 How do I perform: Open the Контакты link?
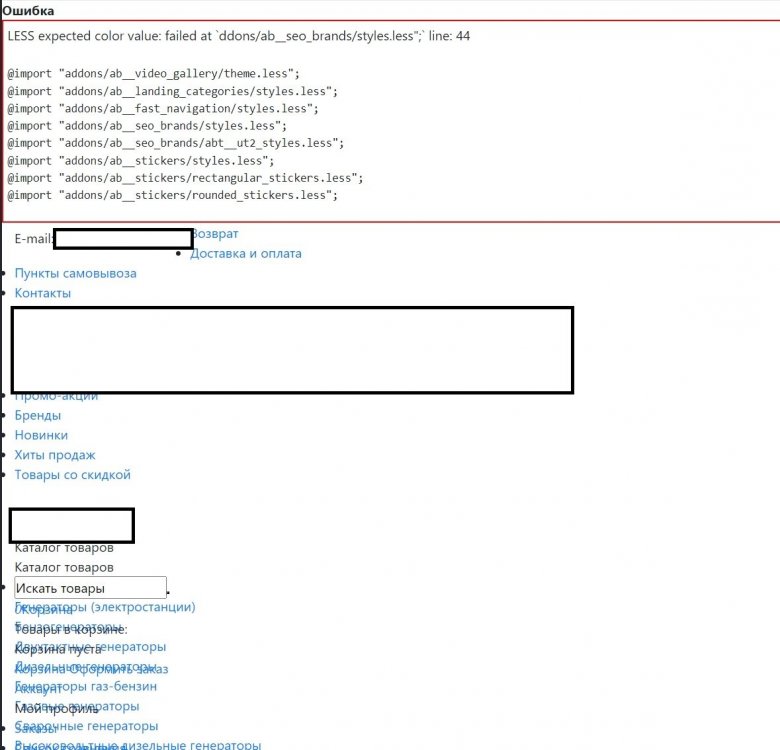42,293
